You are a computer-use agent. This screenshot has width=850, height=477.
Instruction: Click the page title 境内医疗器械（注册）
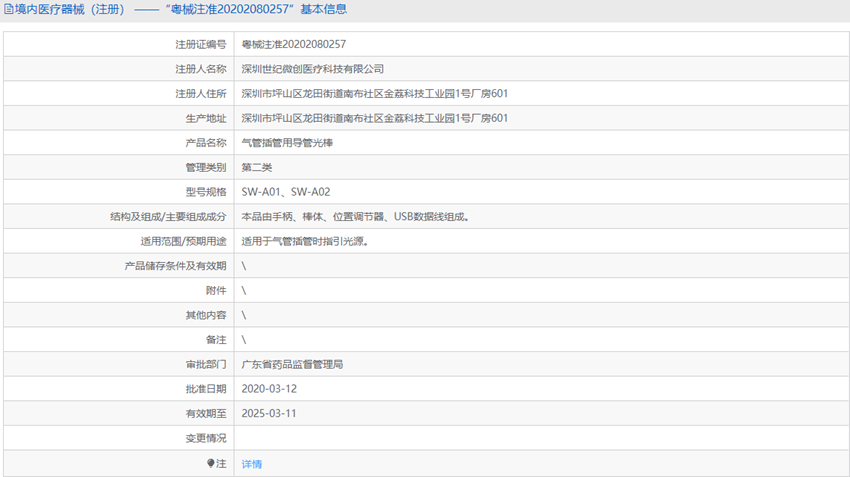(70, 9)
